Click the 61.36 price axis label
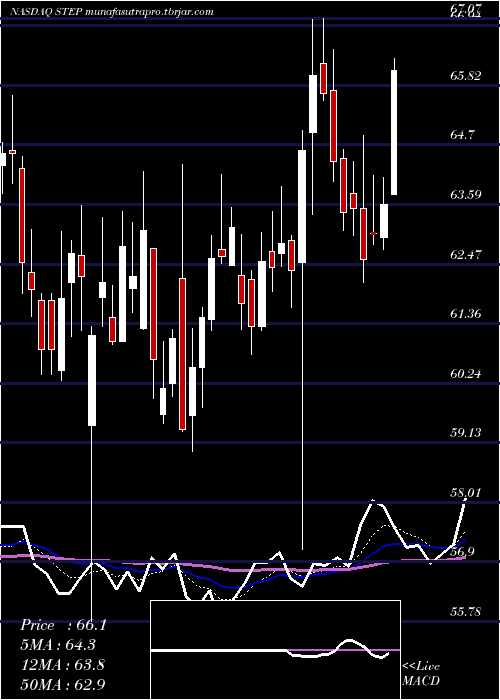This screenshot has width=500, height=700. coord(466,314)
